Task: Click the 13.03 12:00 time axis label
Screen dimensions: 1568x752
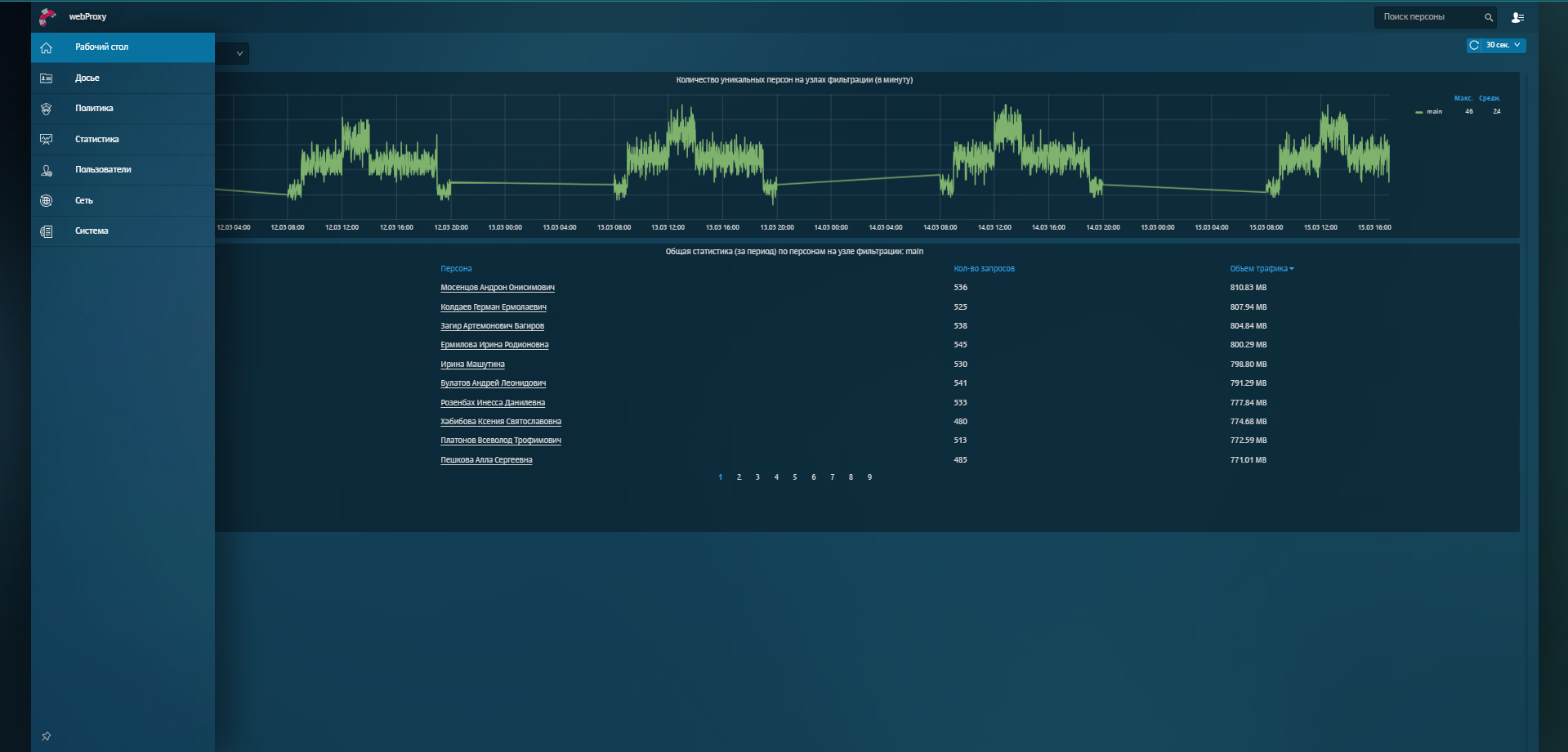Action: tap(668, 227)
